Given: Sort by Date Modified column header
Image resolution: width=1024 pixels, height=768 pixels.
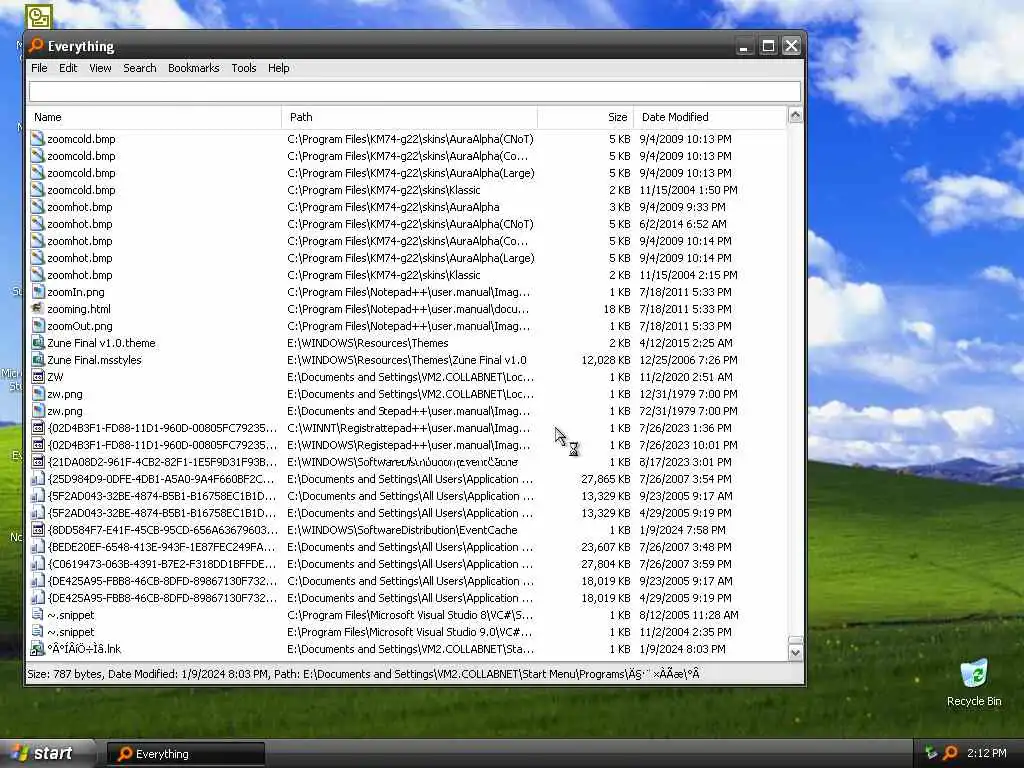Looking at the screenshot, I should (710, 117).
